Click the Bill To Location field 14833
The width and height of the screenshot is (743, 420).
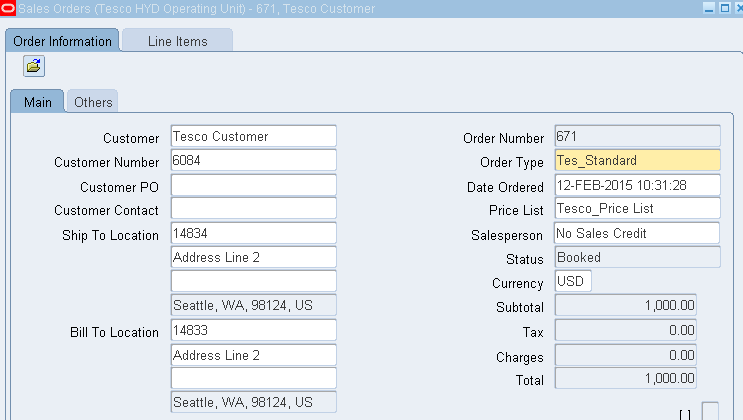(254, 330)
